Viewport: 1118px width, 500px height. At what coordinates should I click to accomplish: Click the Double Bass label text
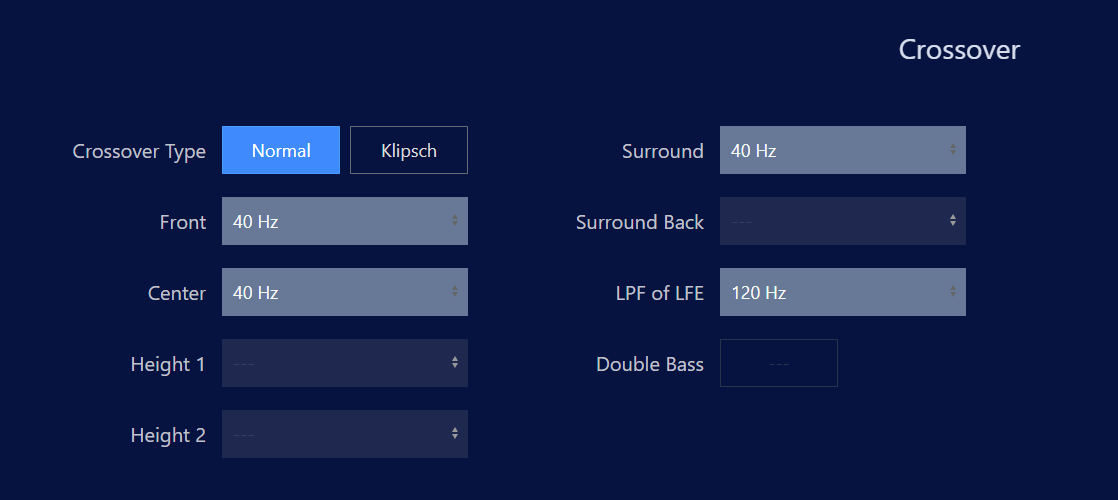[x=650, y=364]
